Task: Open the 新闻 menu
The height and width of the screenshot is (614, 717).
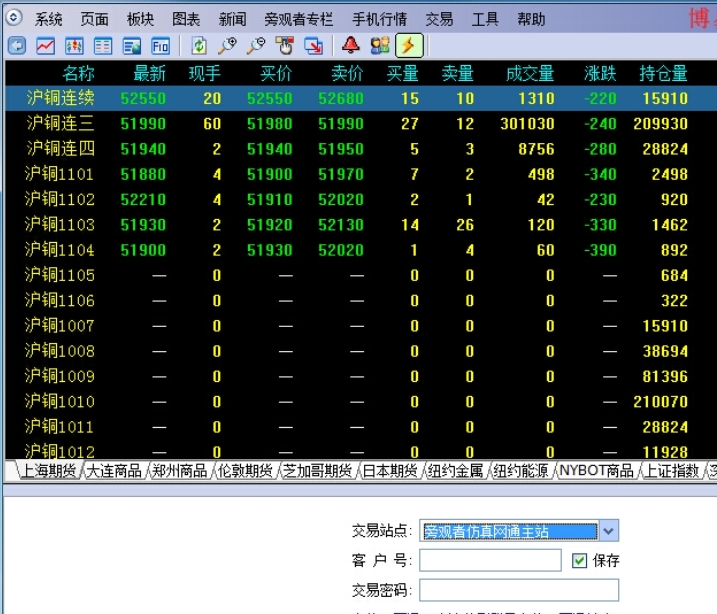Action: (x=232, y=19)
